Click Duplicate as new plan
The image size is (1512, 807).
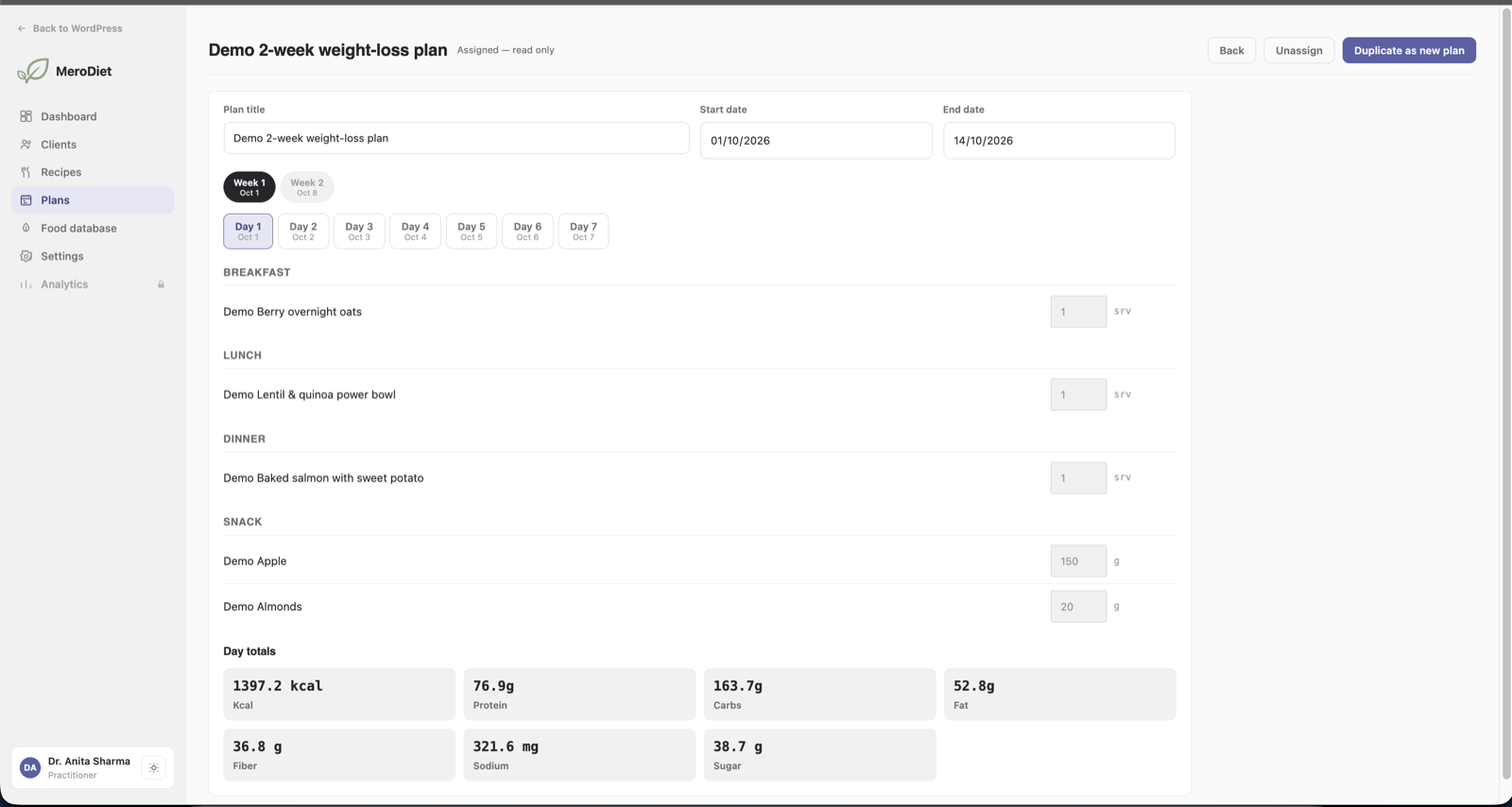(x=1409, y=50)
